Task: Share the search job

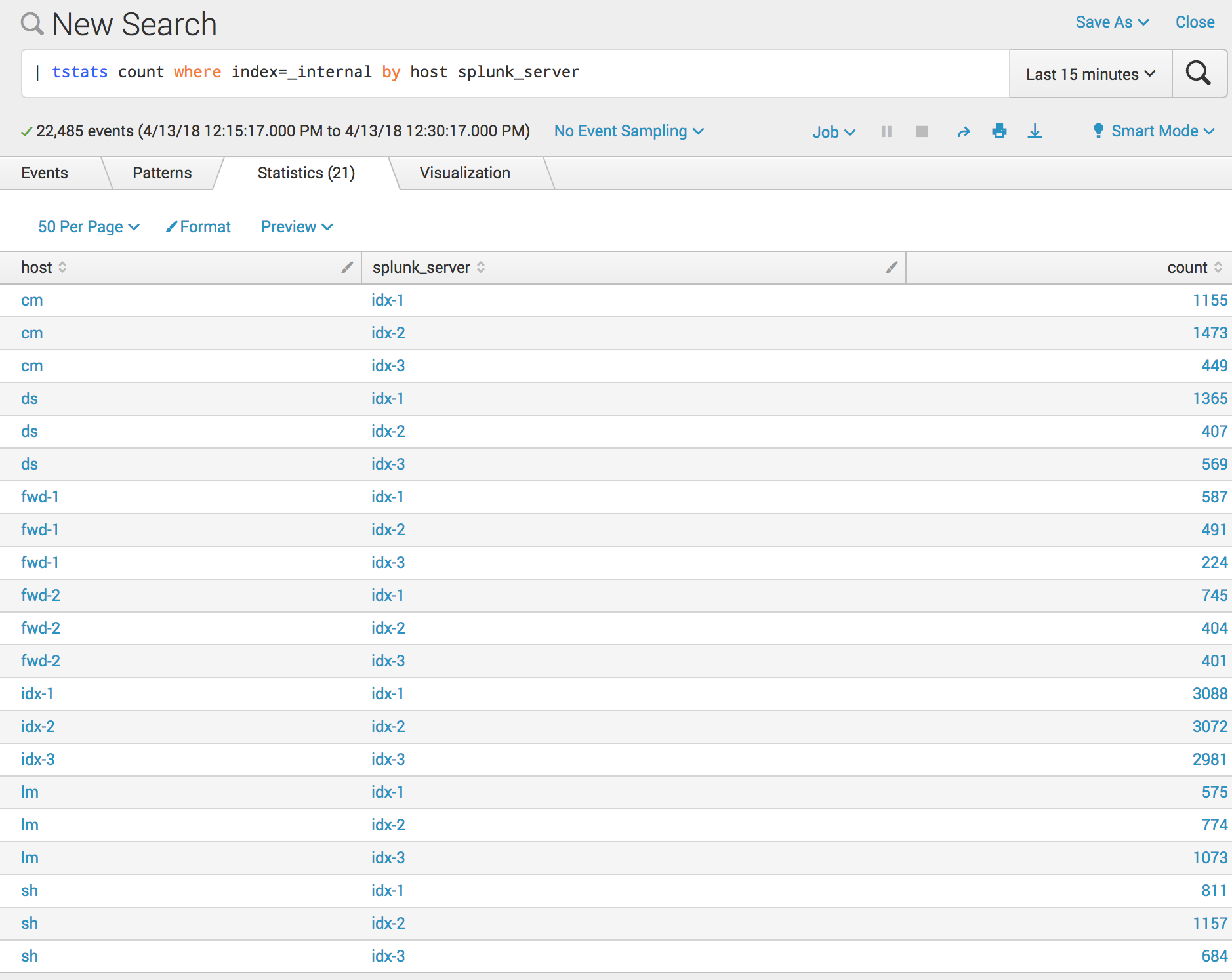Action: [x=964, y=131]
